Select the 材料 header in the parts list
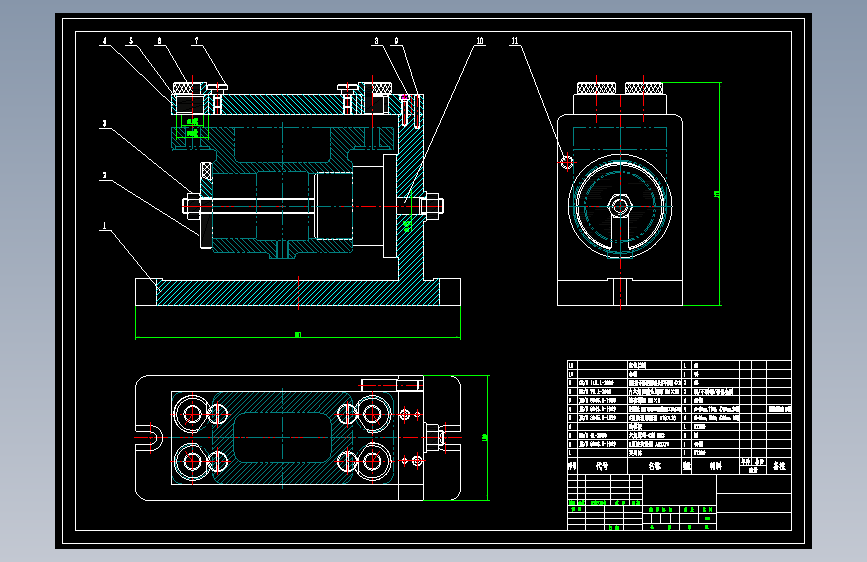The width and height of the screenshot is (867, 562). tap(715, 466)
